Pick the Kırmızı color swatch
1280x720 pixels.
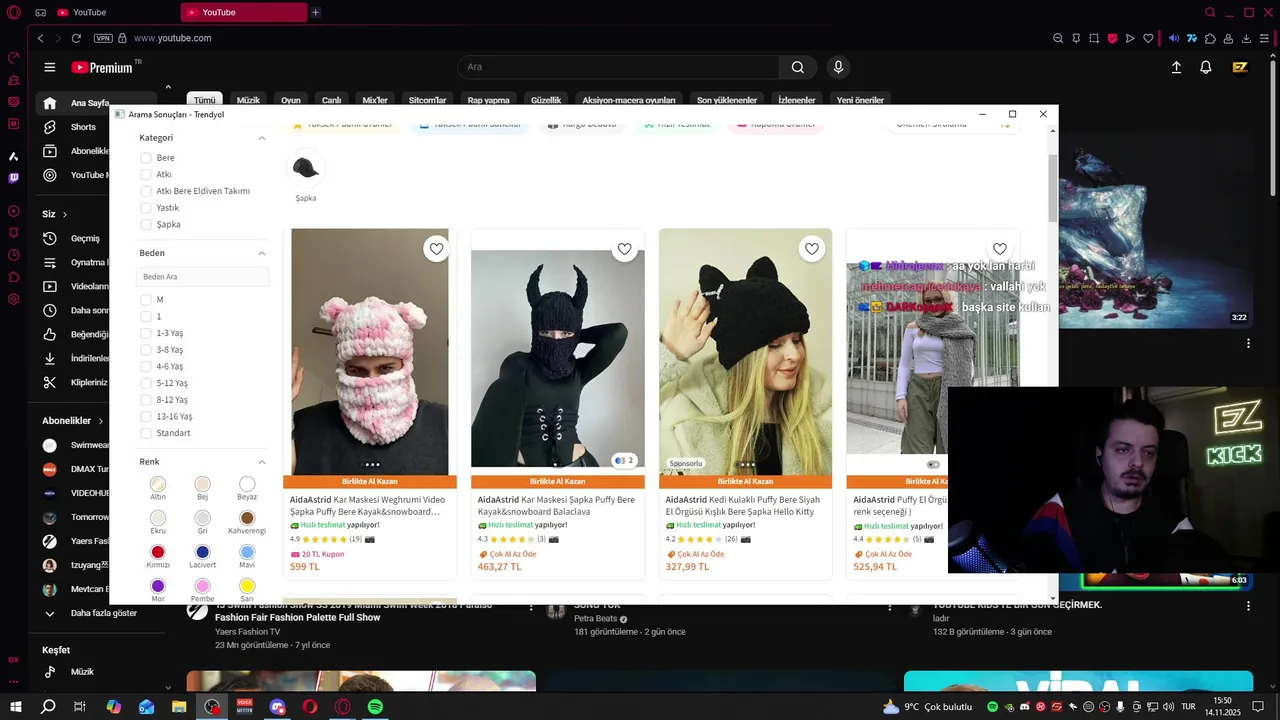click(x=158, y=552)
